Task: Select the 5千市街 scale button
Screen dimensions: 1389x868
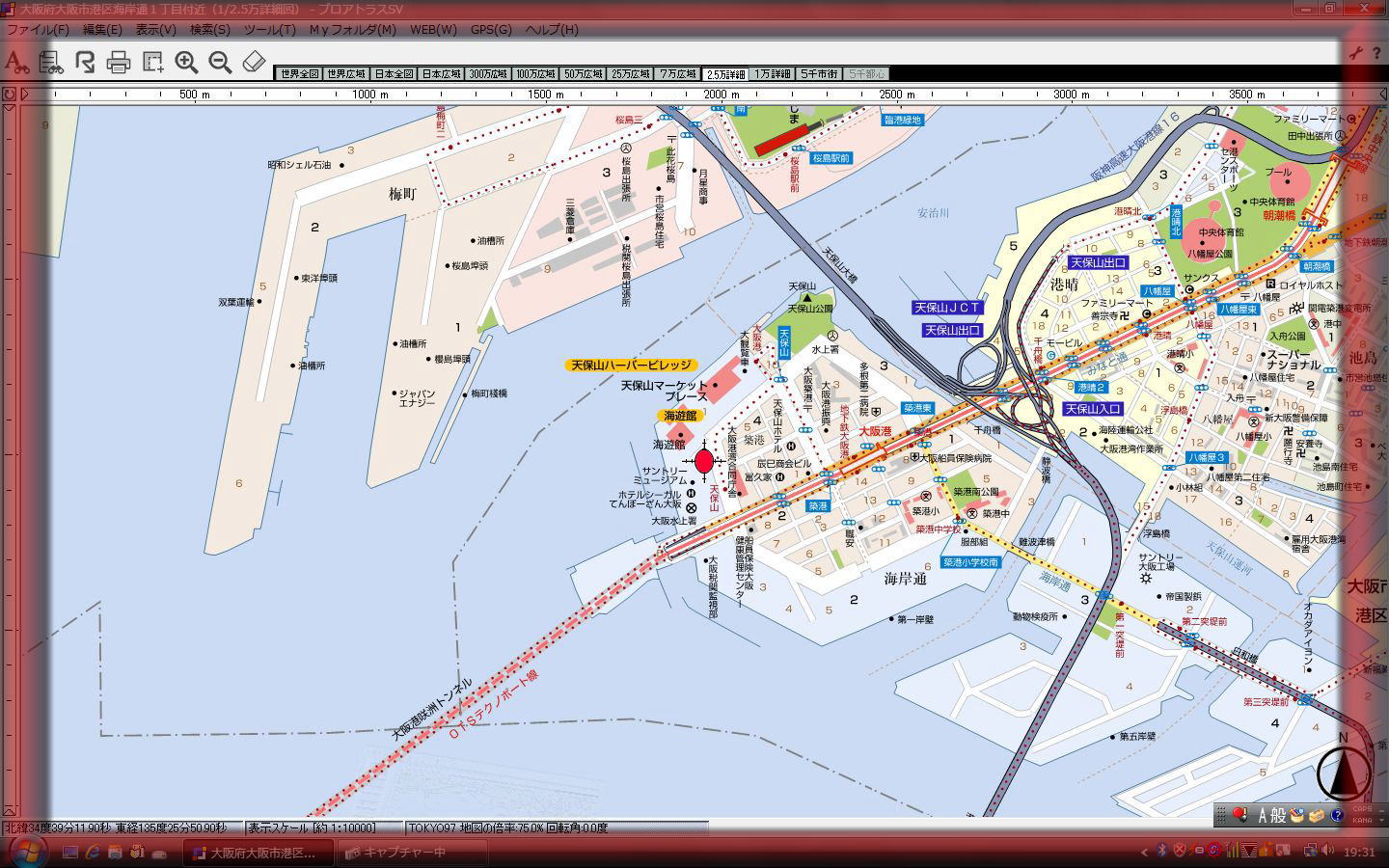Action: tap(819, 74)
